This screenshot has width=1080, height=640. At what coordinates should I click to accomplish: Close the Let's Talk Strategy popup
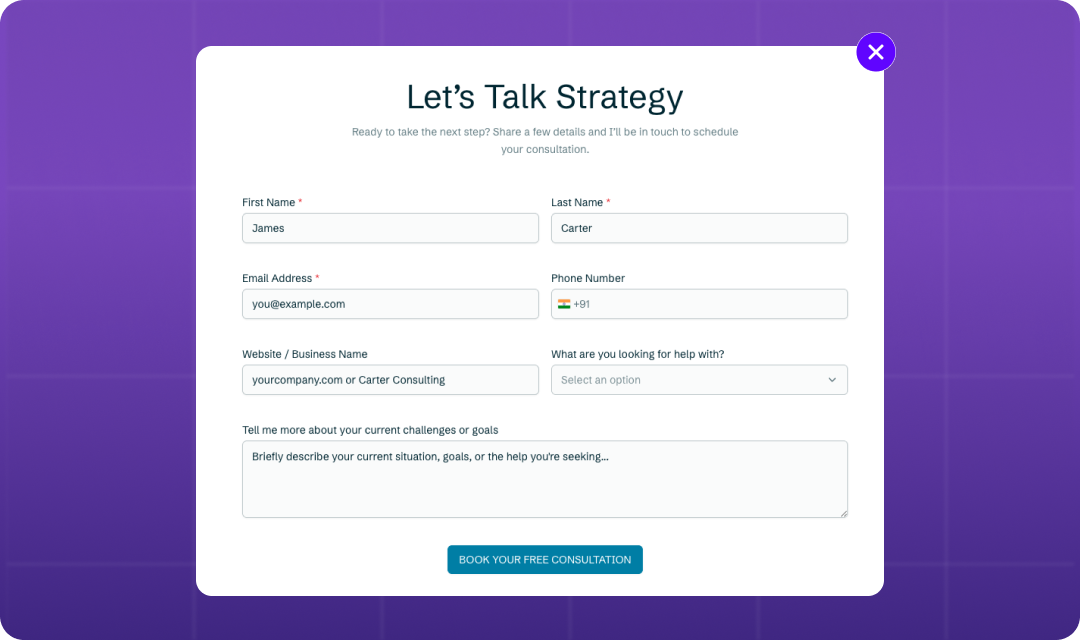tap(875, 52)
